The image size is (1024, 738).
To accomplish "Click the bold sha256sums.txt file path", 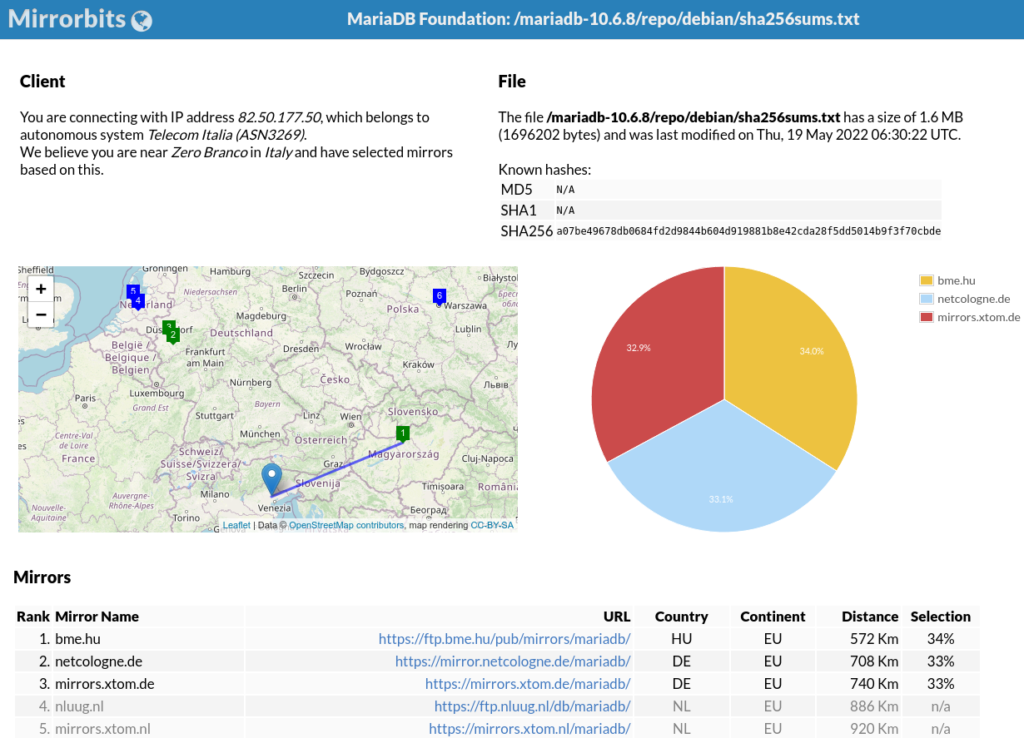I will (x=693, y=117).
